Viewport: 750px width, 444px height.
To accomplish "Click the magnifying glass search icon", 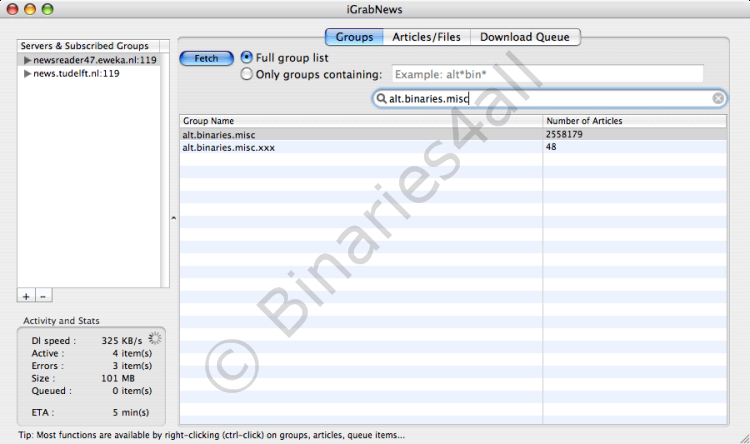I will tap(381, 99).
